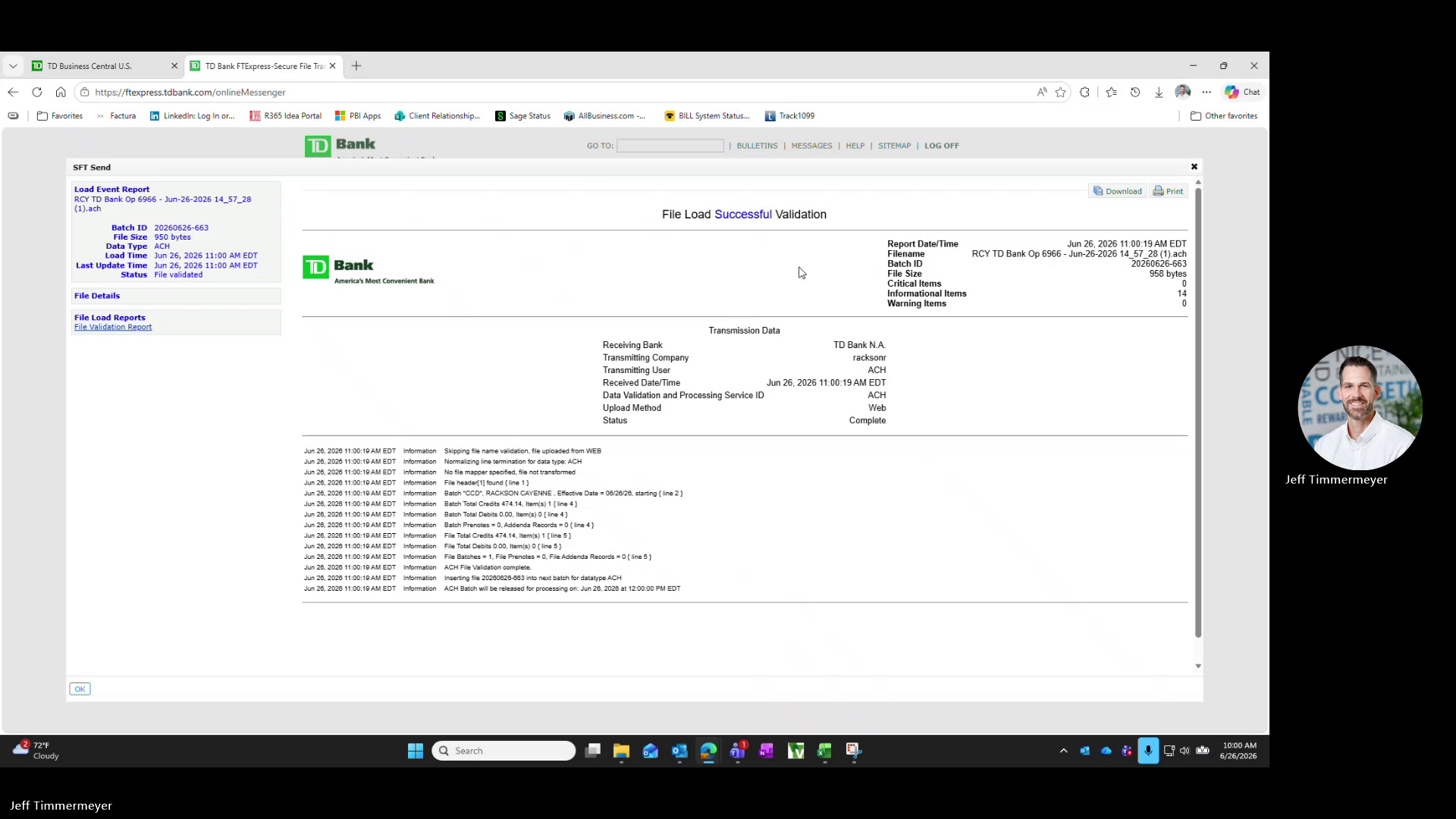Open a new browser tab
Image resolution: width=1456 pixels, height=819 pixels.
pyautogui.click(x=356, y=66)
